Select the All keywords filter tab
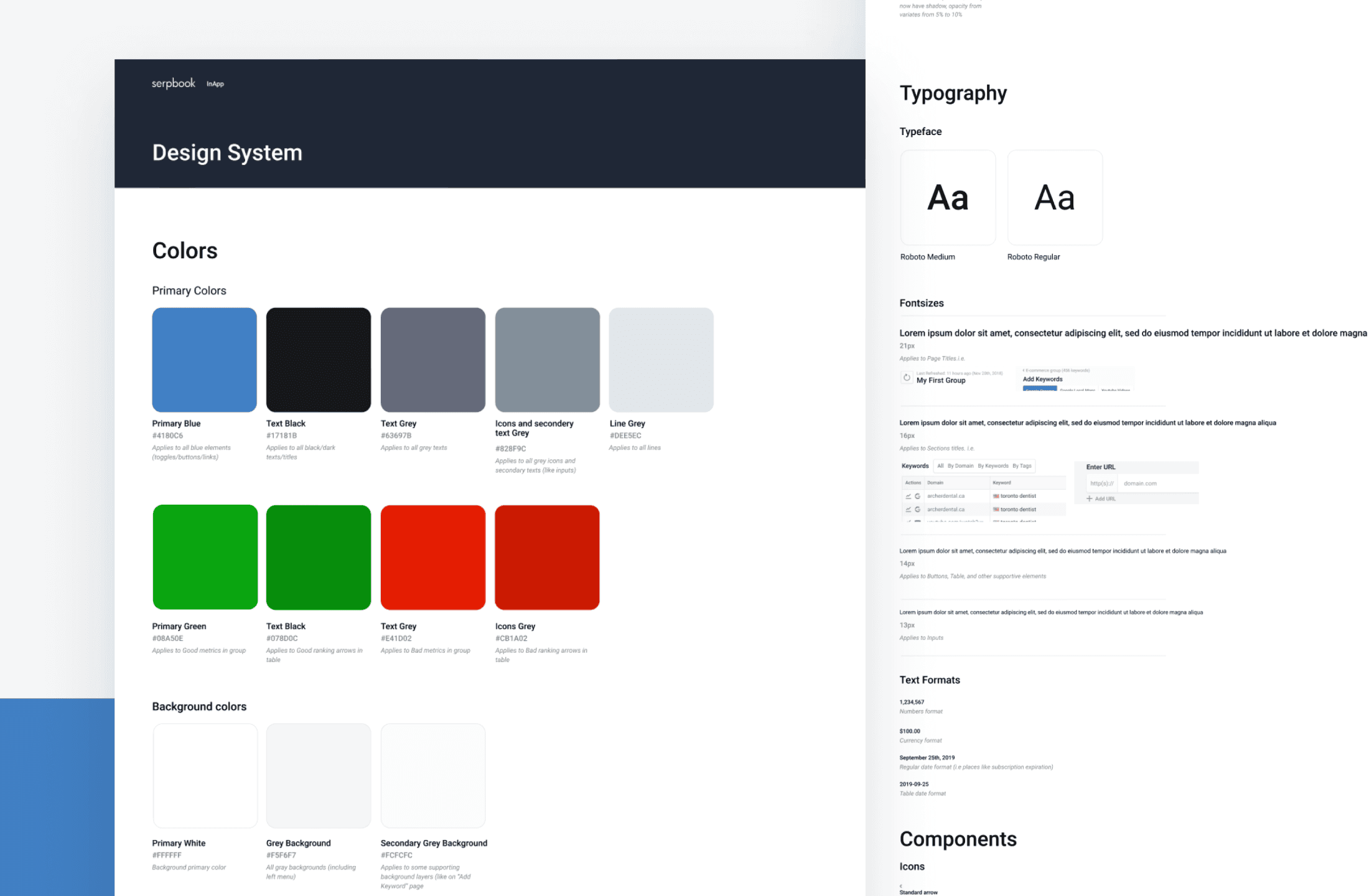Screen dimensions: 1369x896 pos(940,466)
